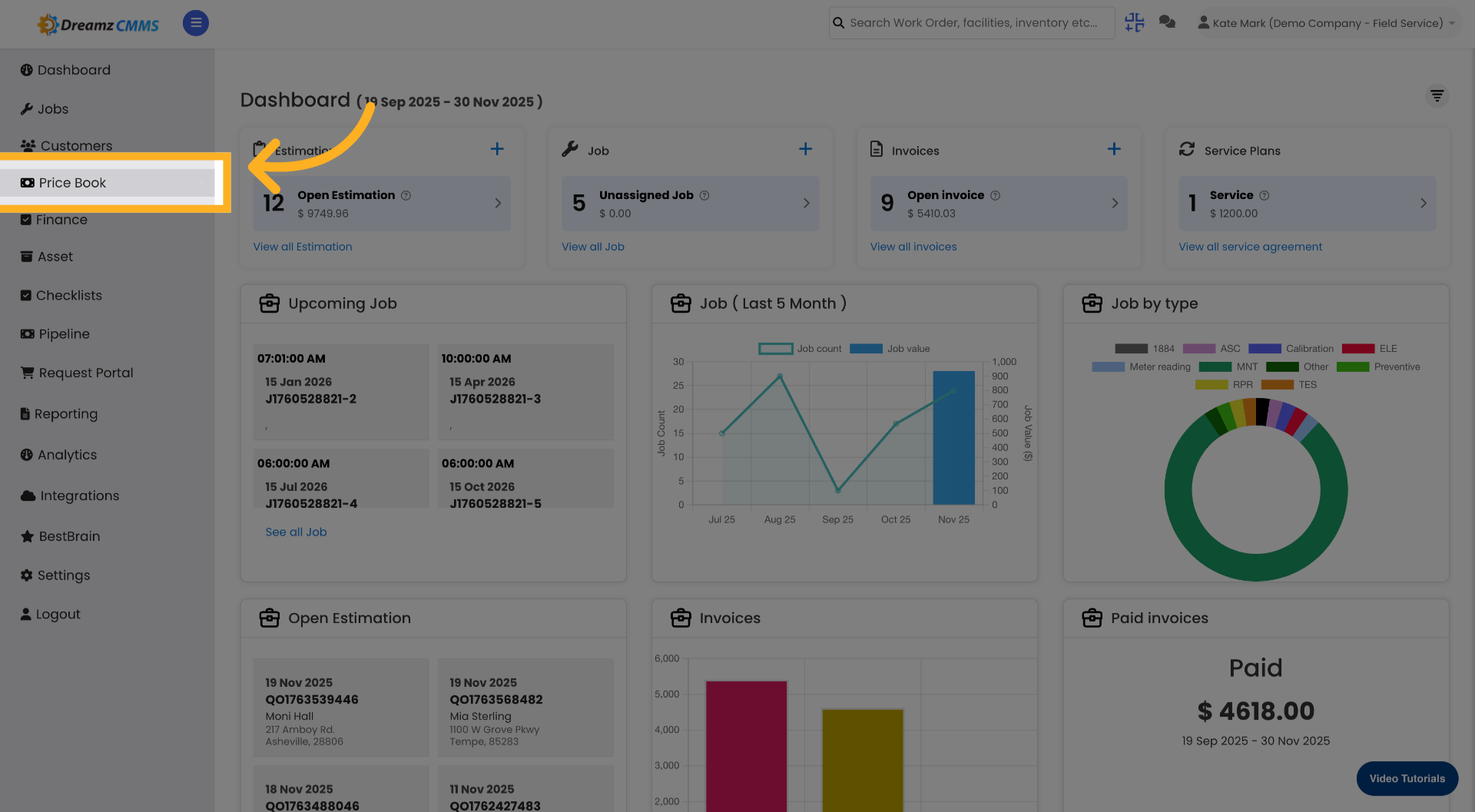
Task: Expand the Kate Mark user dropdown
Action: (1327, 23)
